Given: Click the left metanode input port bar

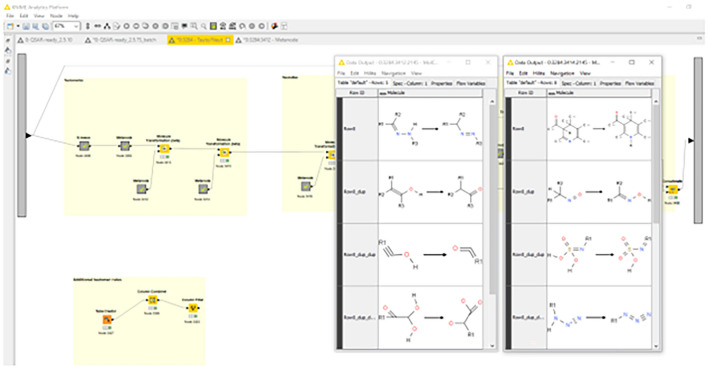Looking at the screenshot, I should point(22,135).
